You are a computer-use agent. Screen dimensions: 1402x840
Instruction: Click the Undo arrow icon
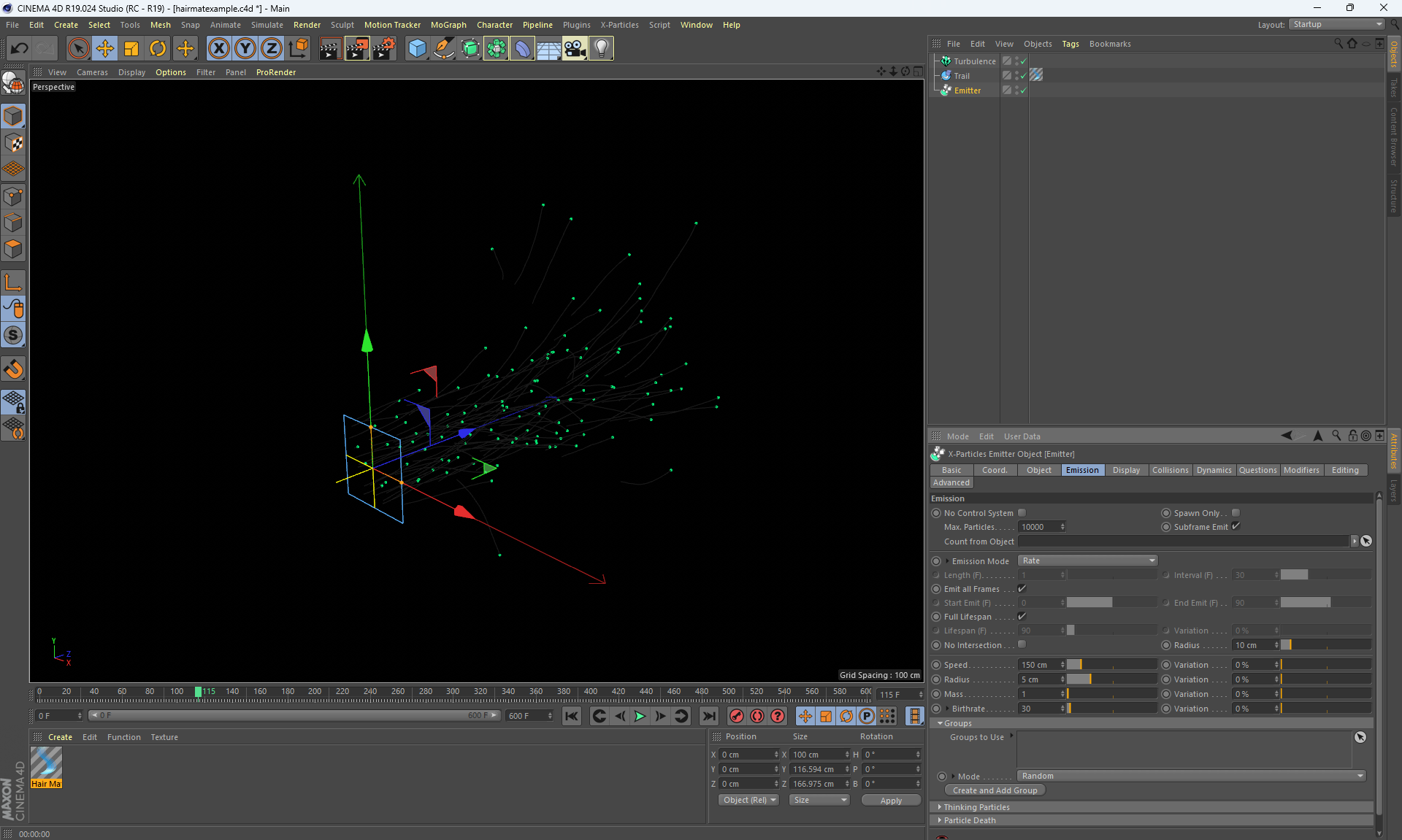click(x=20, y=49)
